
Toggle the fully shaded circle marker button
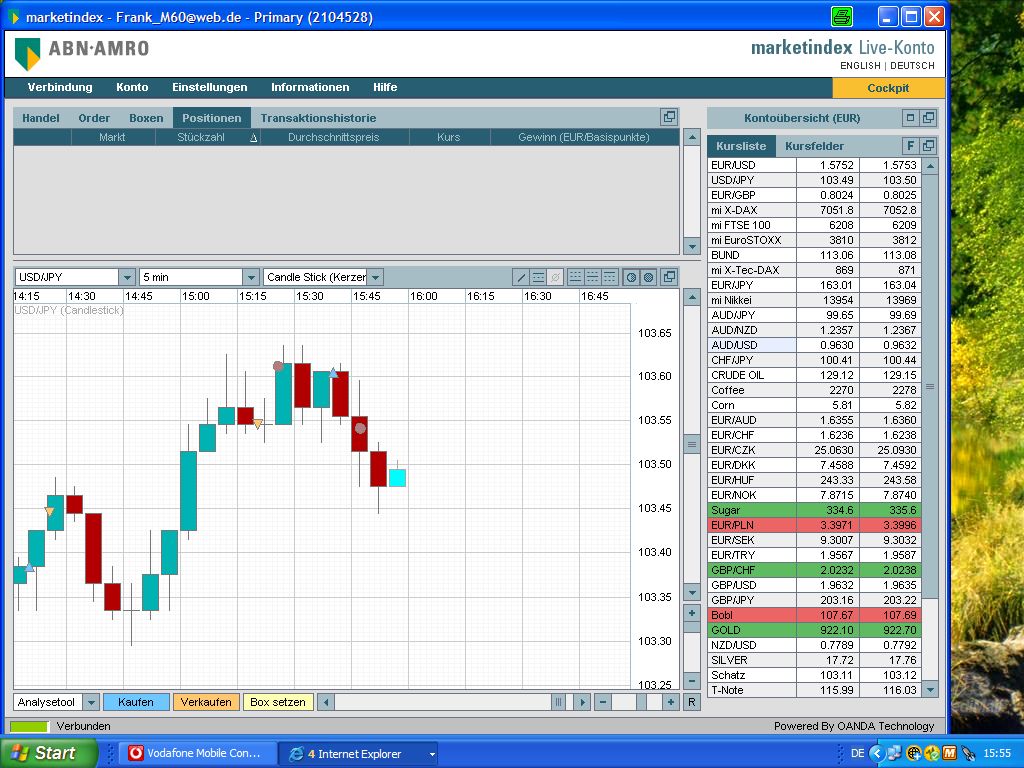pyautogui.click(x=648, y=277)
